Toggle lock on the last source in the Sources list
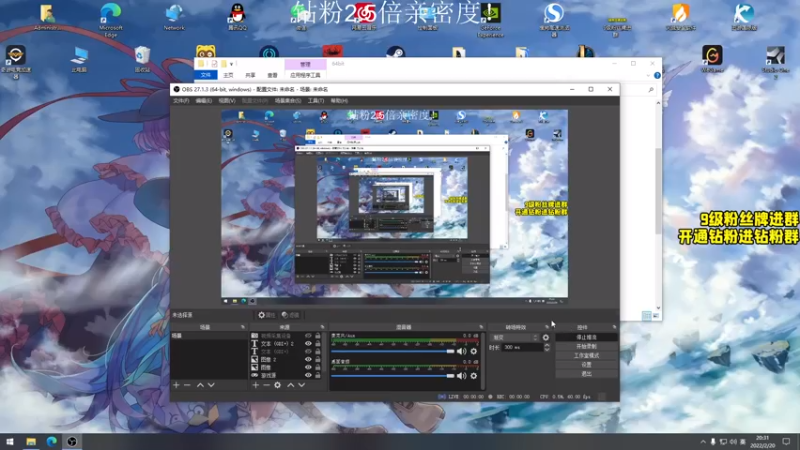Viewport: 800px width, 450px height. (318, 375)
